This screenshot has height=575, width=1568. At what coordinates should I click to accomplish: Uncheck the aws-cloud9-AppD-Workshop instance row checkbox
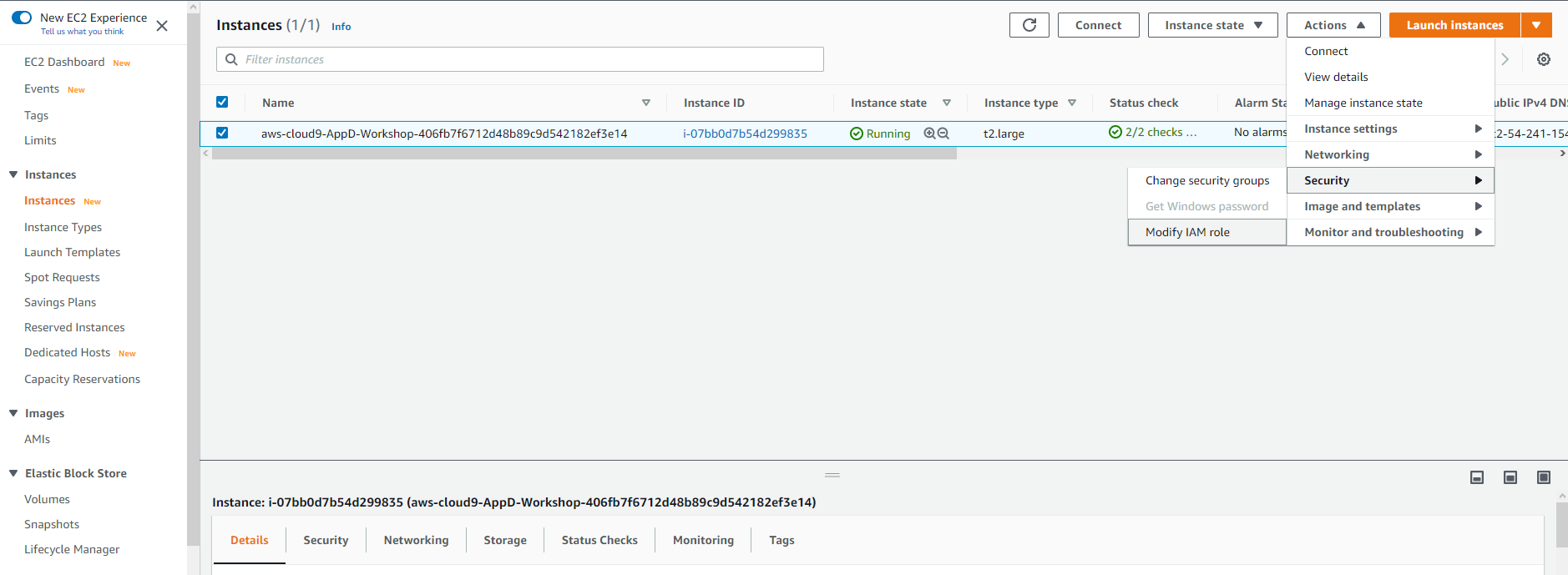click(x=222, y=133)
